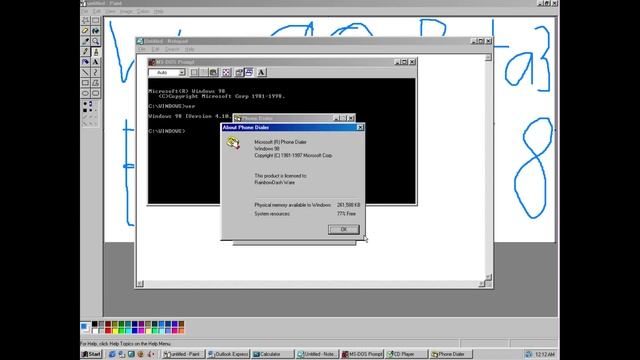This screenshot has width=640, height=360.
Task: Click the Font 'A' button in MS-DOS toolbar
Action: click(x=262, y=72)
